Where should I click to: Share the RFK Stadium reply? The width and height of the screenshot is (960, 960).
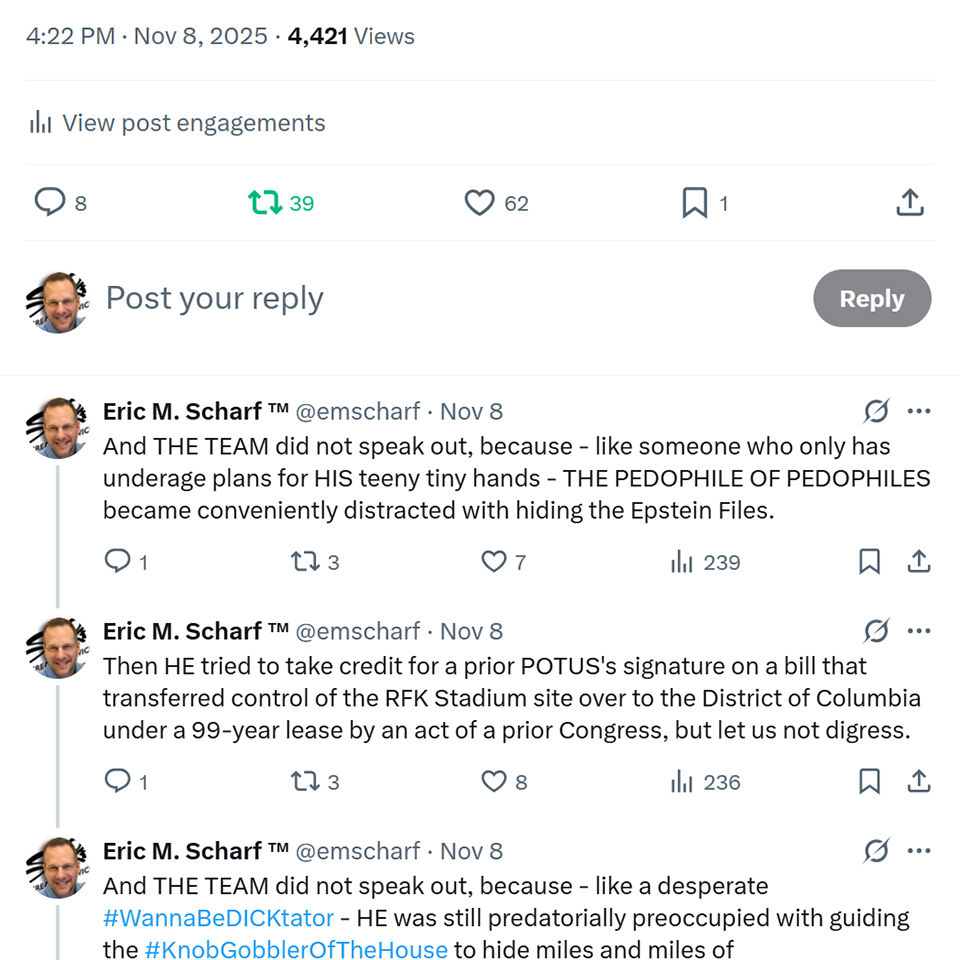[919, 782]
